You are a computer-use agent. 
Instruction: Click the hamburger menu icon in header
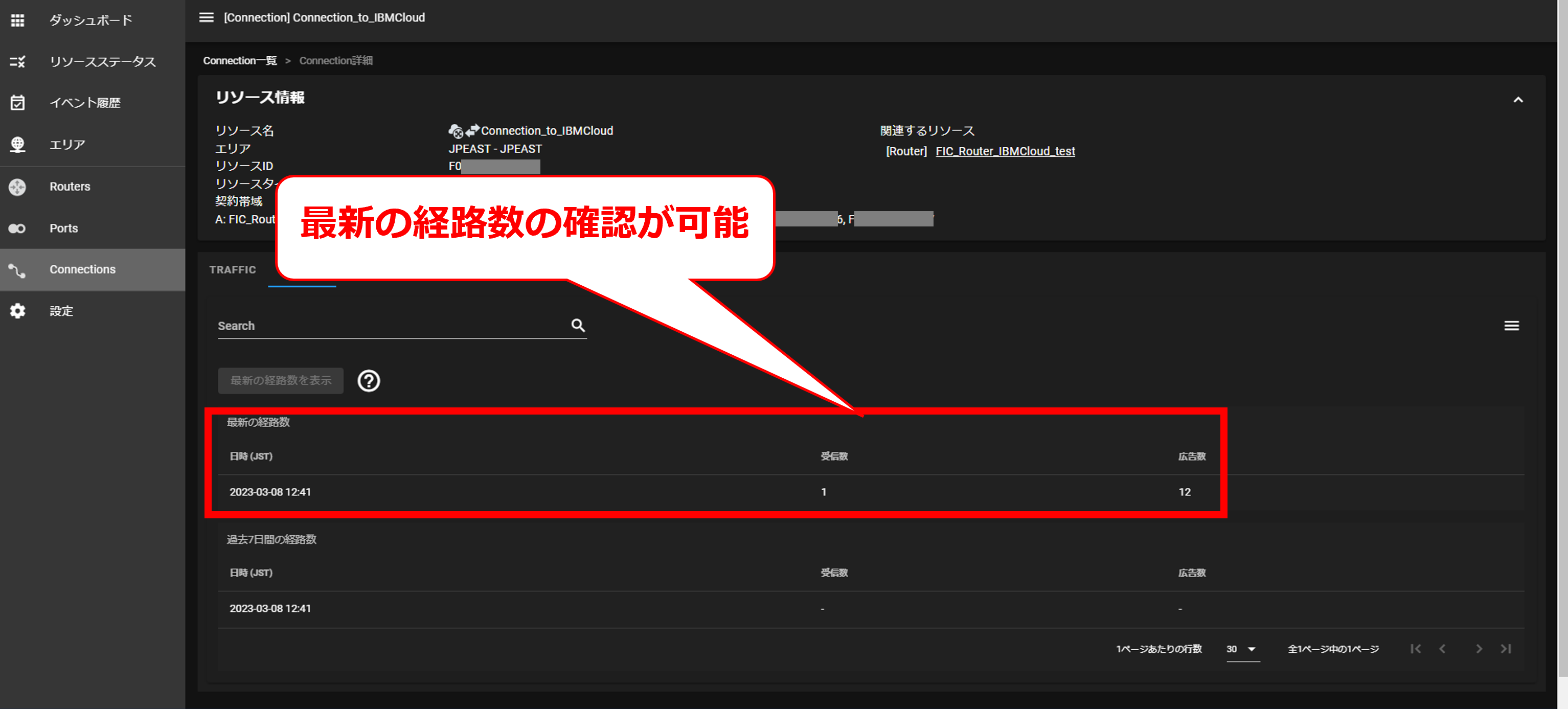coord(207,18)
